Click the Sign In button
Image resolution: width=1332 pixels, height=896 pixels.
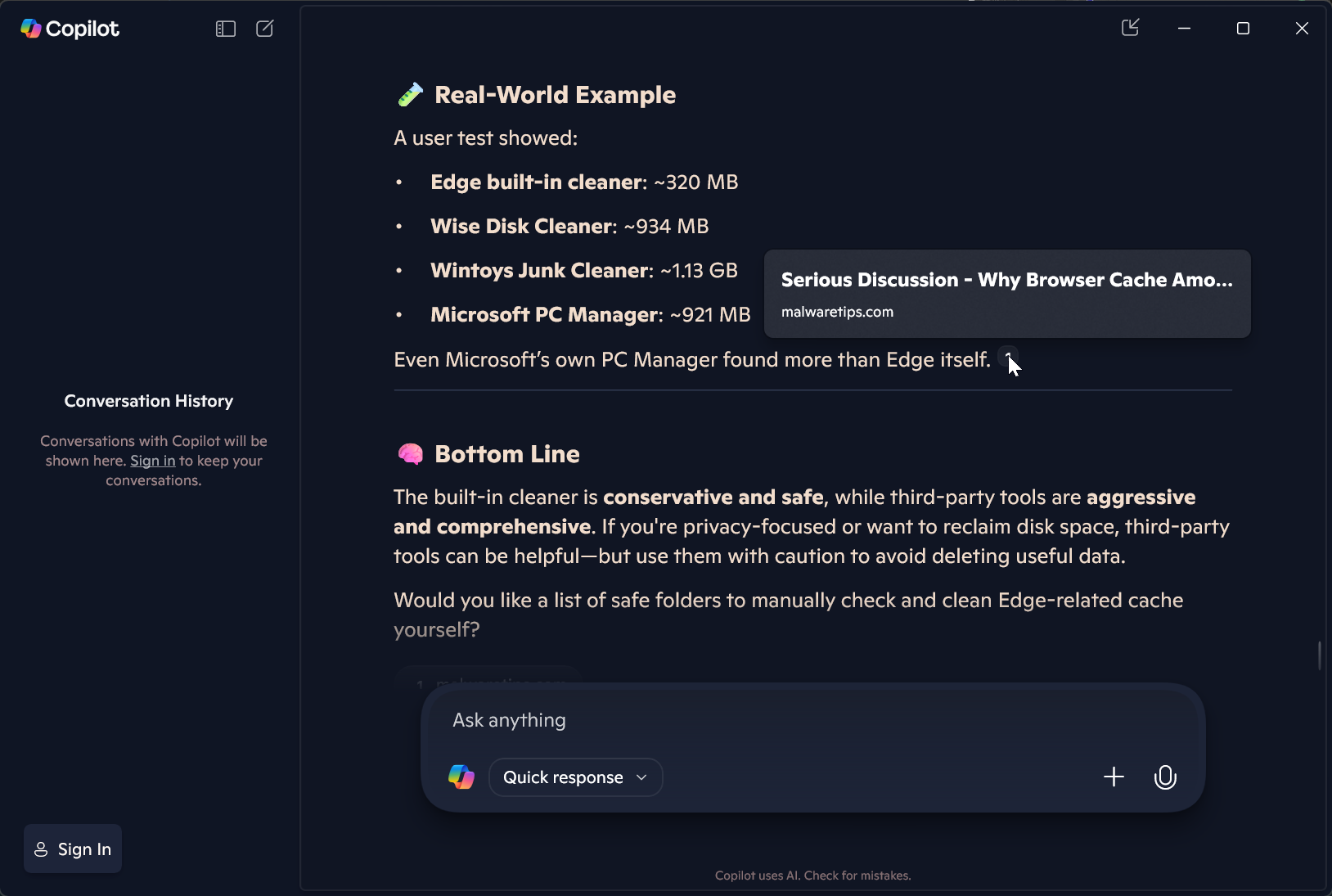click(73, 849)
